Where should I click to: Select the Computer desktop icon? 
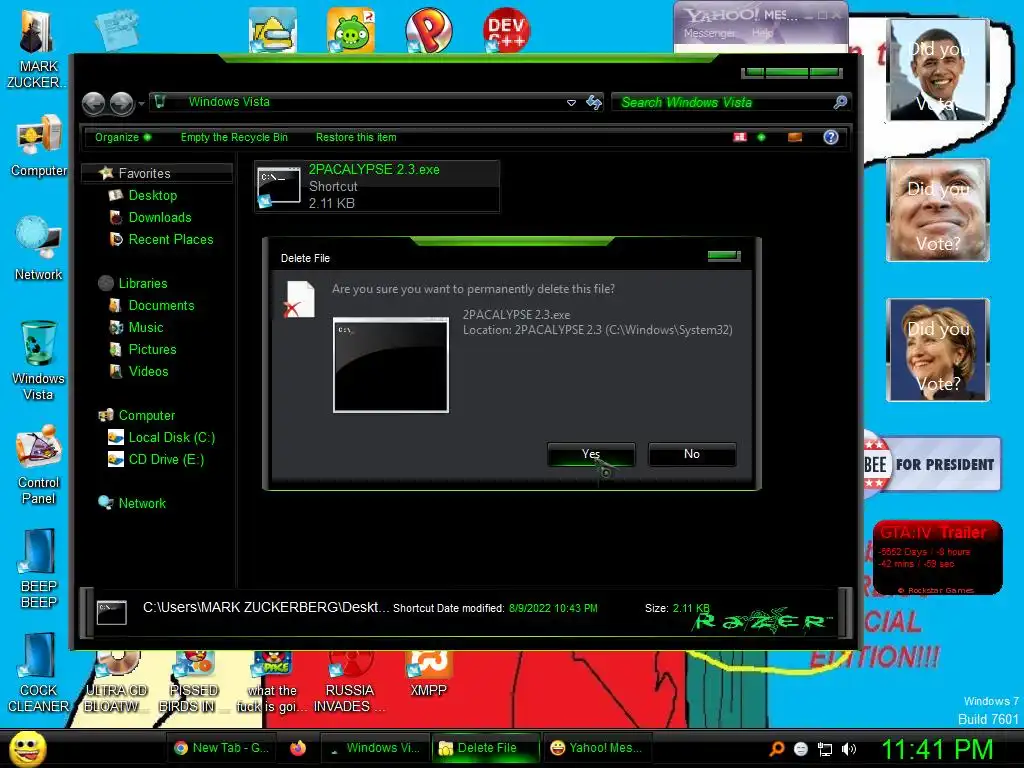(x=39, y=146)
